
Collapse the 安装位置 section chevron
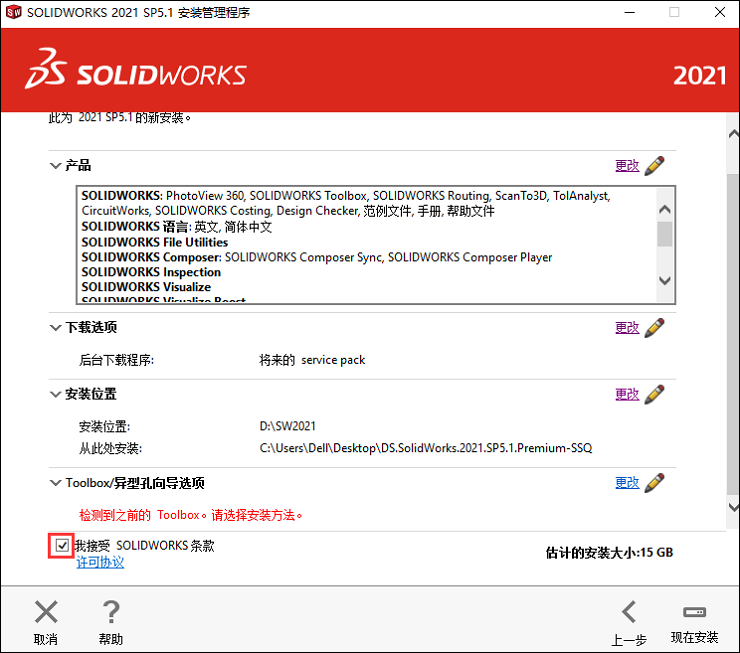(x=56, y=394)
